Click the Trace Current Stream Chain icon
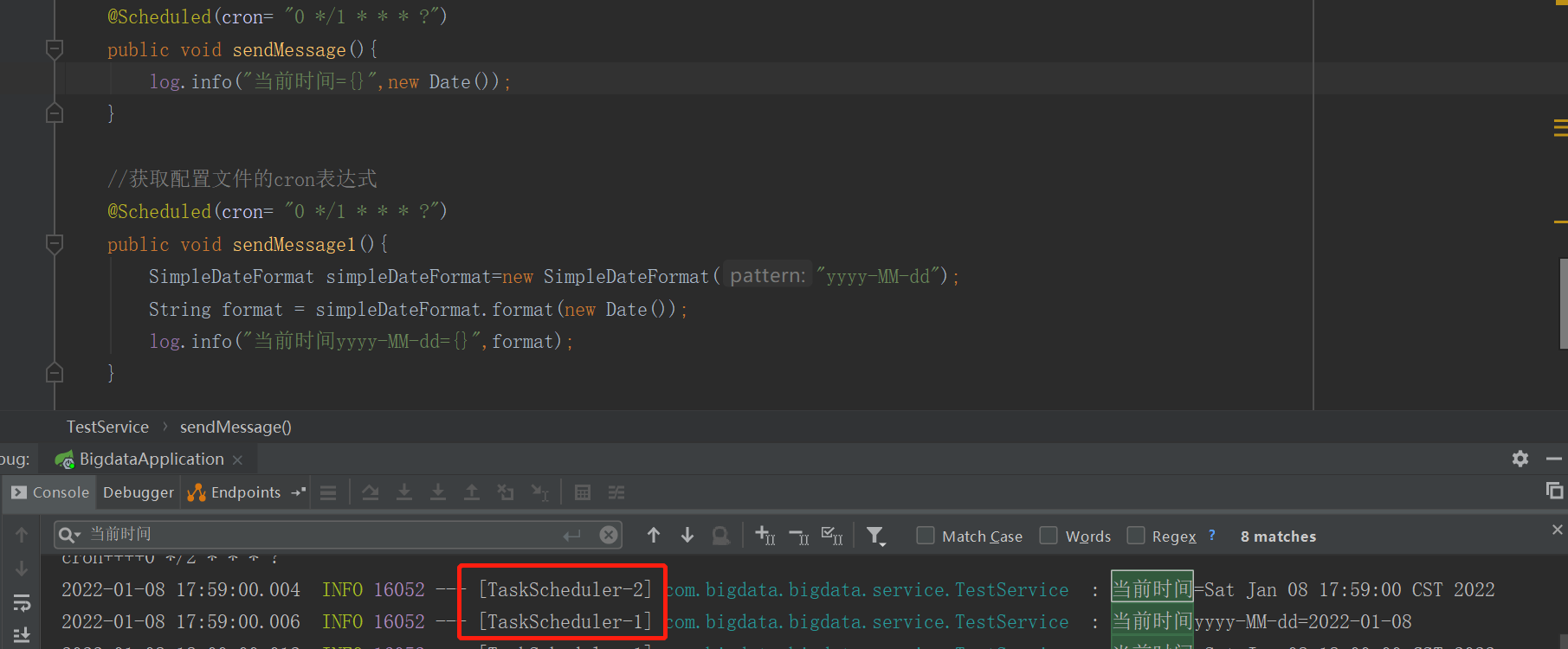Screen dimensions: 1568x649 pos(616,492)
